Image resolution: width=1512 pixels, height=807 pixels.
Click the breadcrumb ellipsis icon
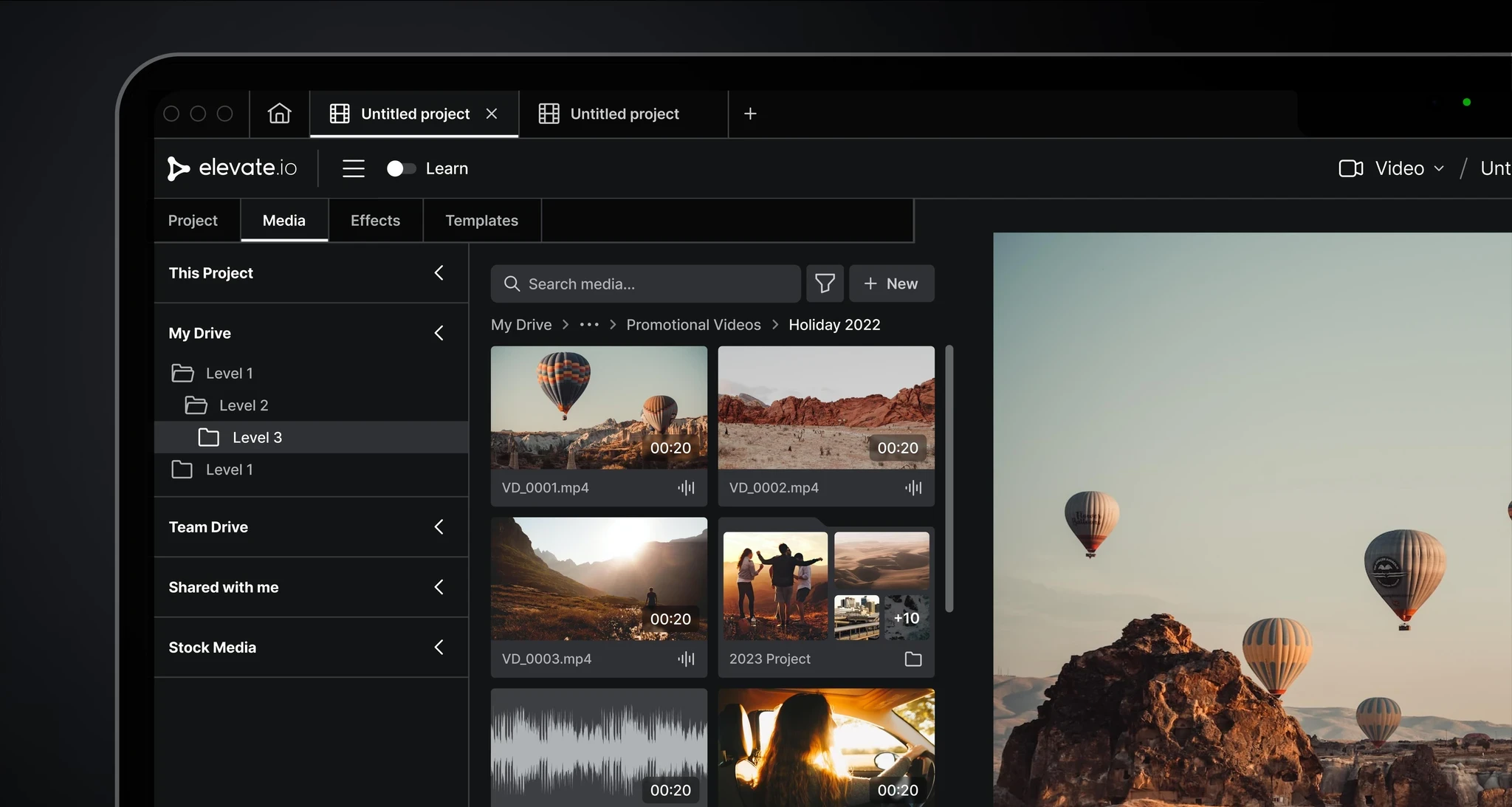click(x=589, y=325)
